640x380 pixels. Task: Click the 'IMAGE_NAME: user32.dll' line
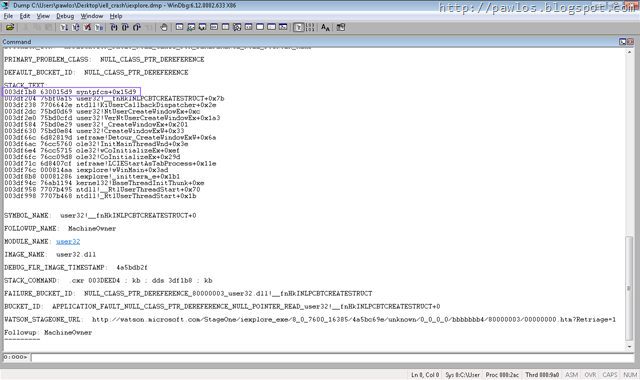point(50,255)
